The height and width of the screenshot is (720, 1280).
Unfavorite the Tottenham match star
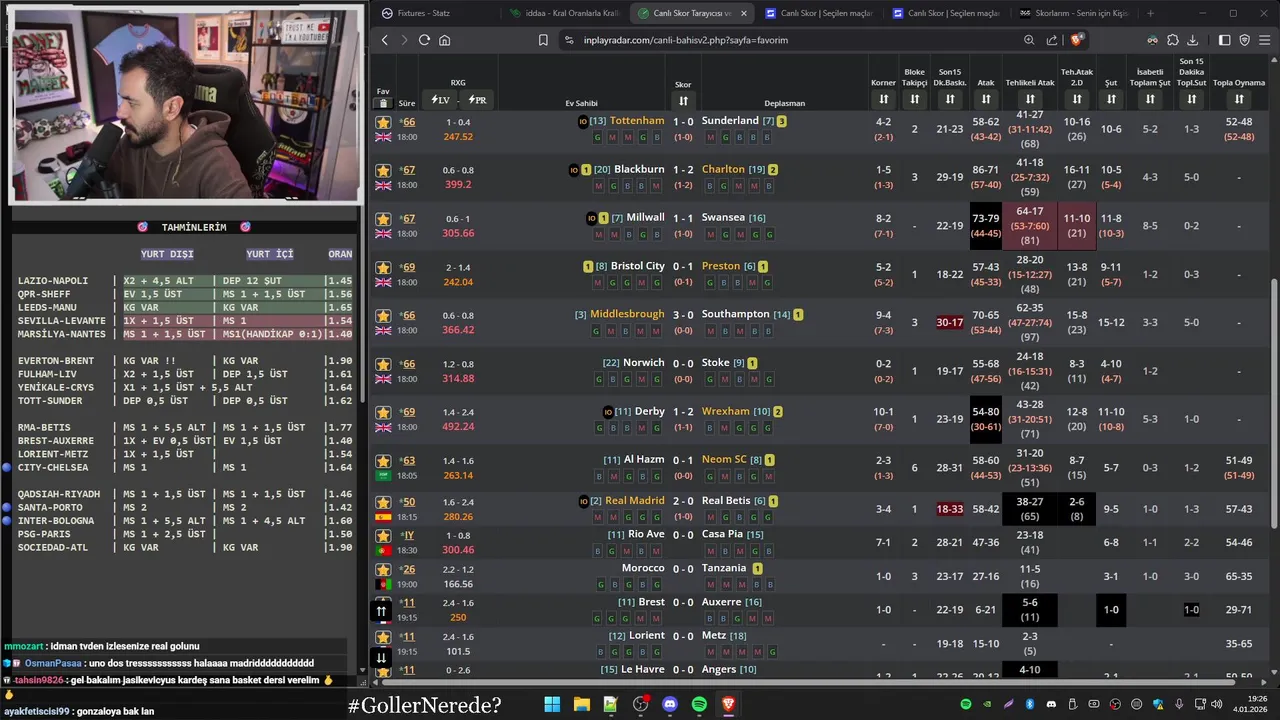[x=383, y=123]
